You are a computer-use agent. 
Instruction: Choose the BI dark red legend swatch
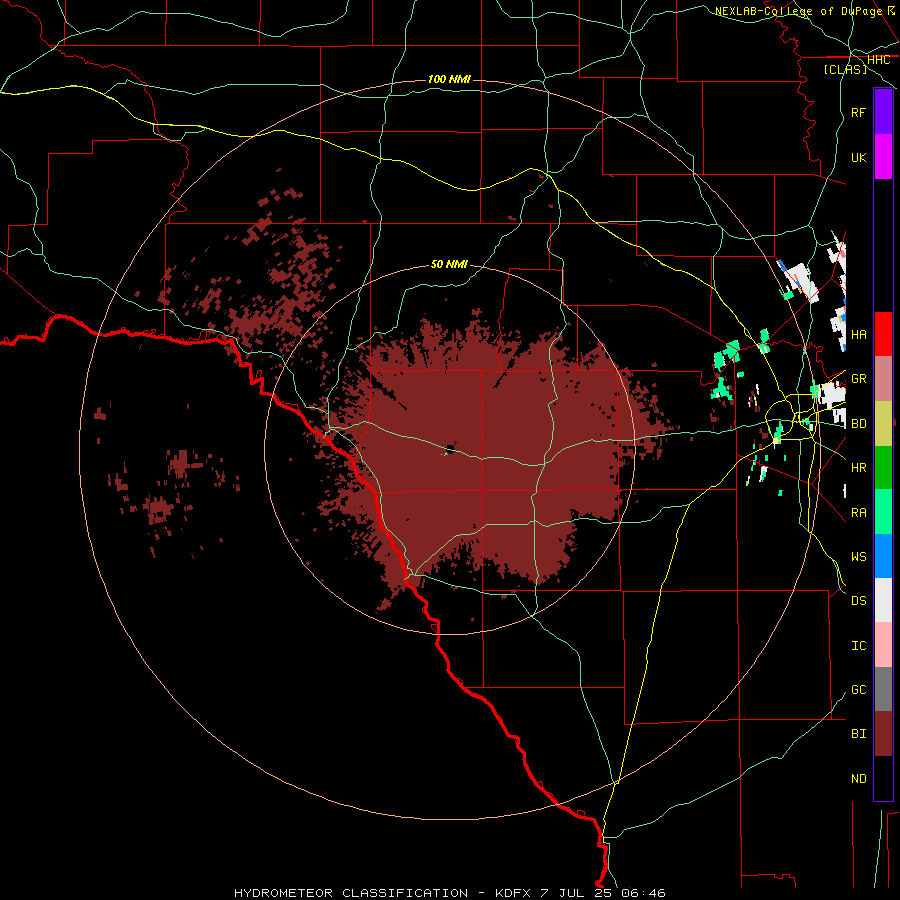[883, 734]
